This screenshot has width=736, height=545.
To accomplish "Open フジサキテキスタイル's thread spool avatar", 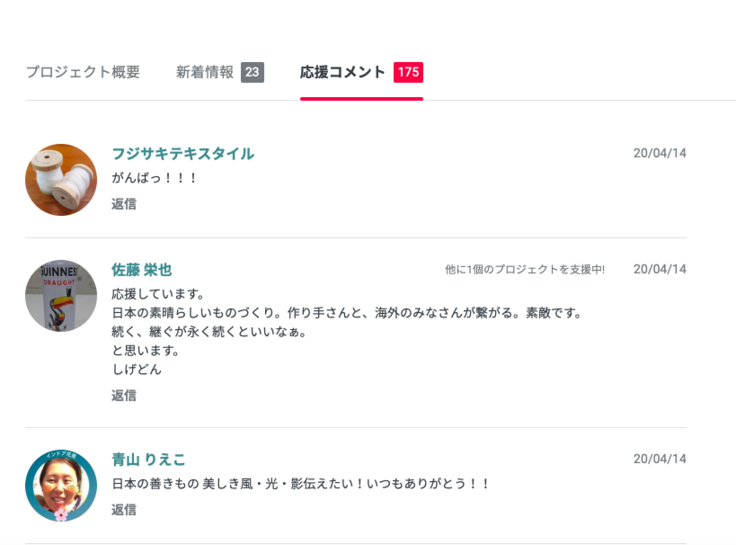I will click(x=61, y=180).
